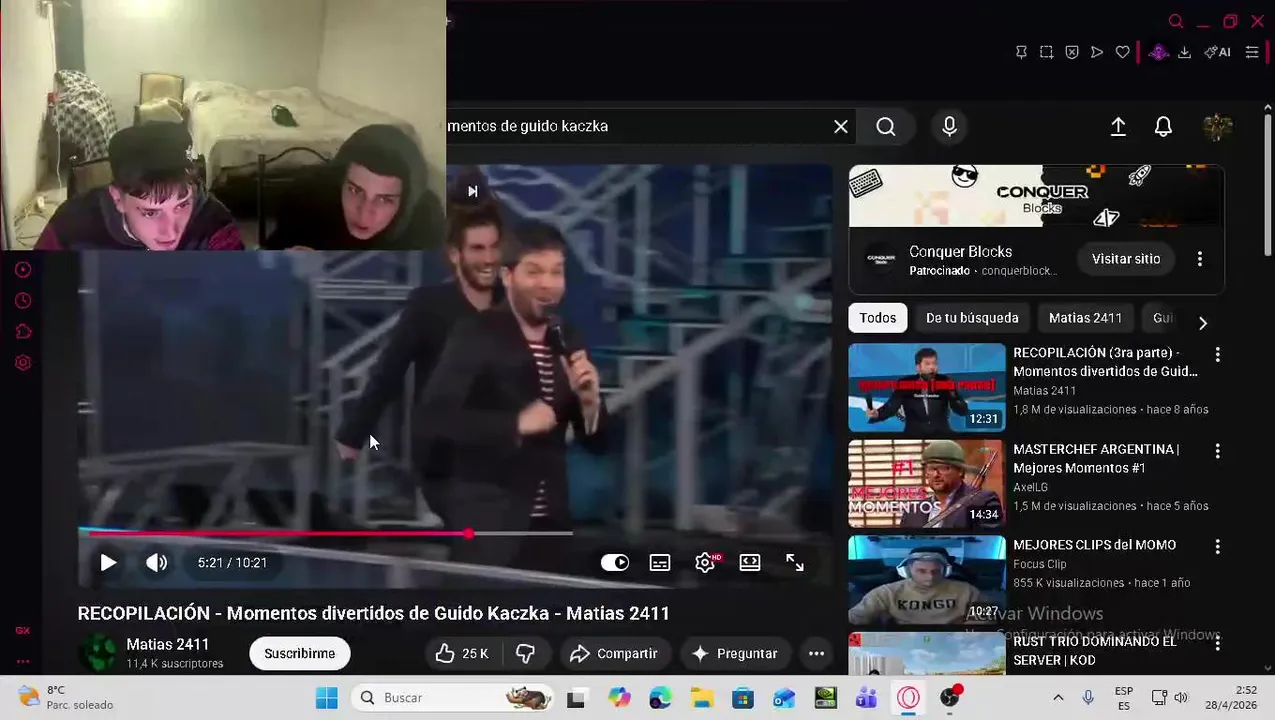This screenshot has width=1275, height=720.
Task: Open options menu for Conquer Blocks ad
Action: [x=1200, y=259]
